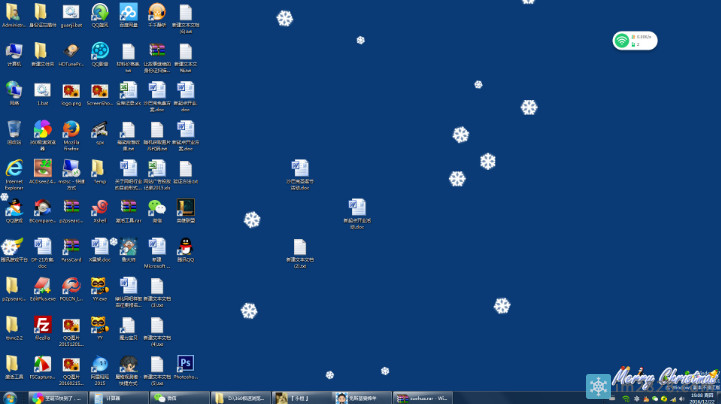This screenshot has height=404, width=721.
Task: Launch the Photoshop desktop shortcut
Action: pos(185,364)
